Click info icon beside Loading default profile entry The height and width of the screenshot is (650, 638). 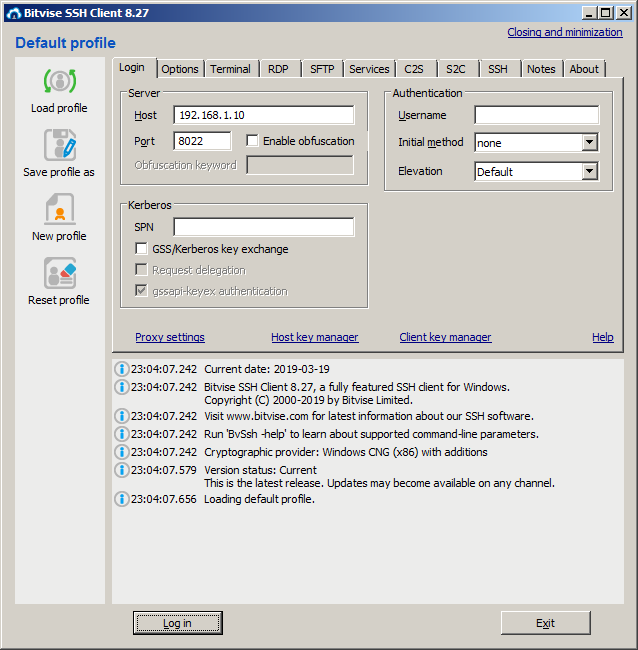tap(121, 499)
